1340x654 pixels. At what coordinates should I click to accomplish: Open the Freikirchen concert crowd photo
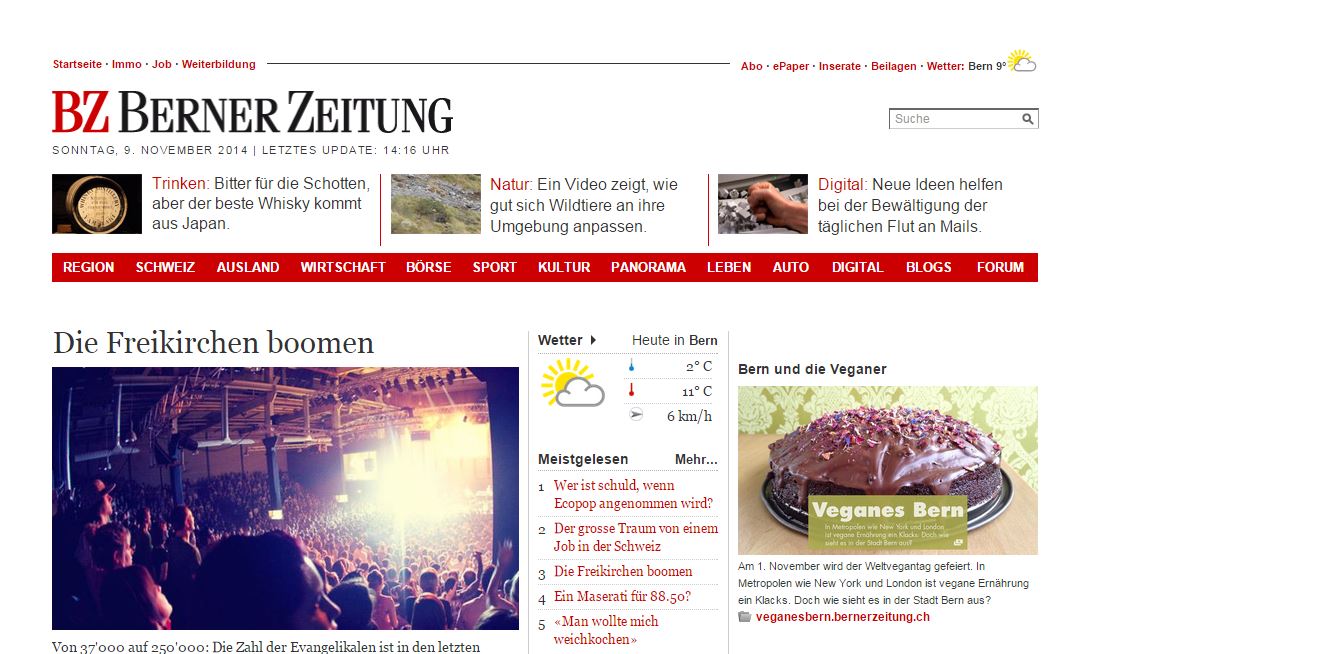[x=286, y=498]
